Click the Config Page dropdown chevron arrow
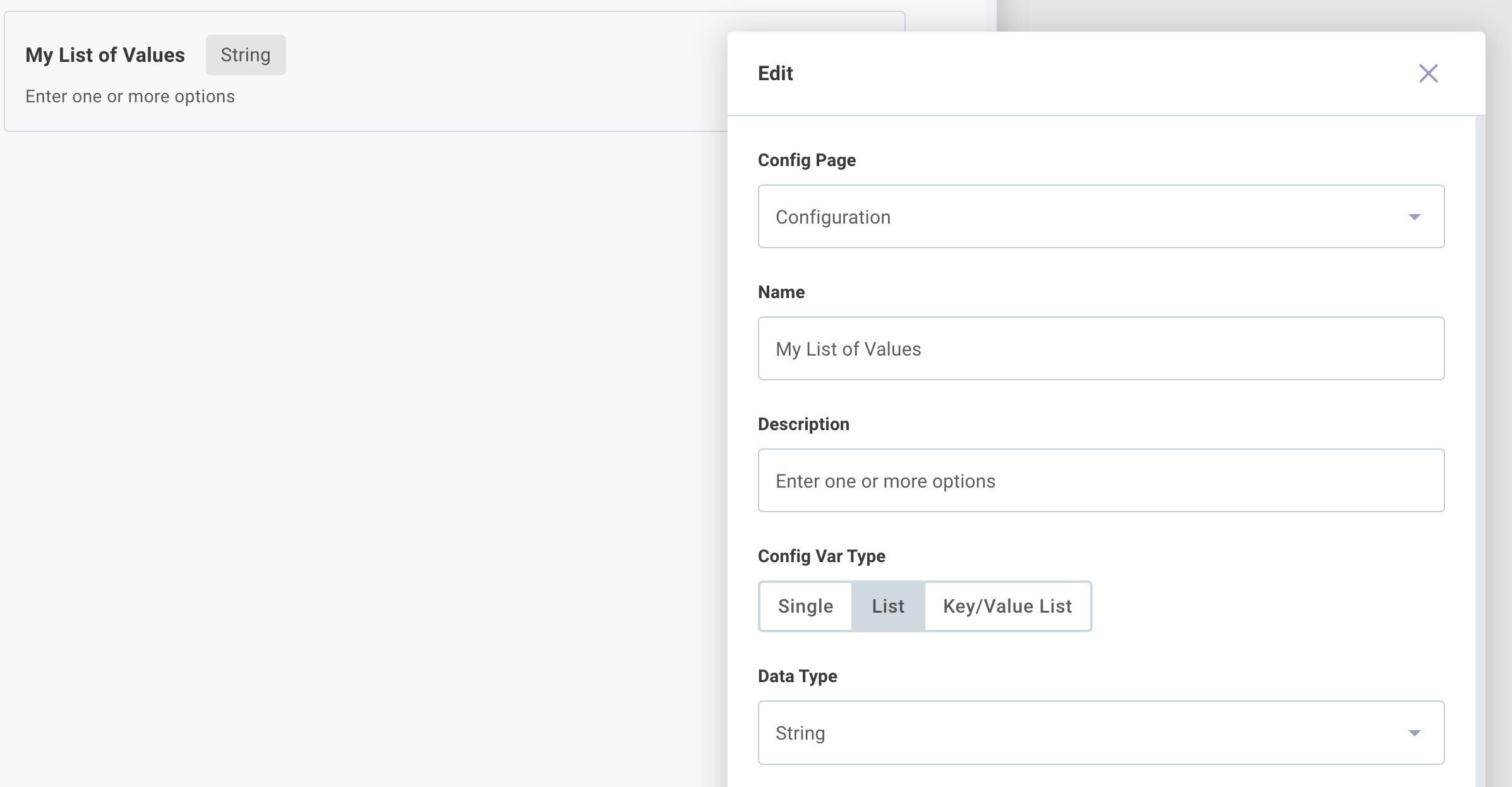This screenshot has width=1512, height=787. [x=1416, y=217]
